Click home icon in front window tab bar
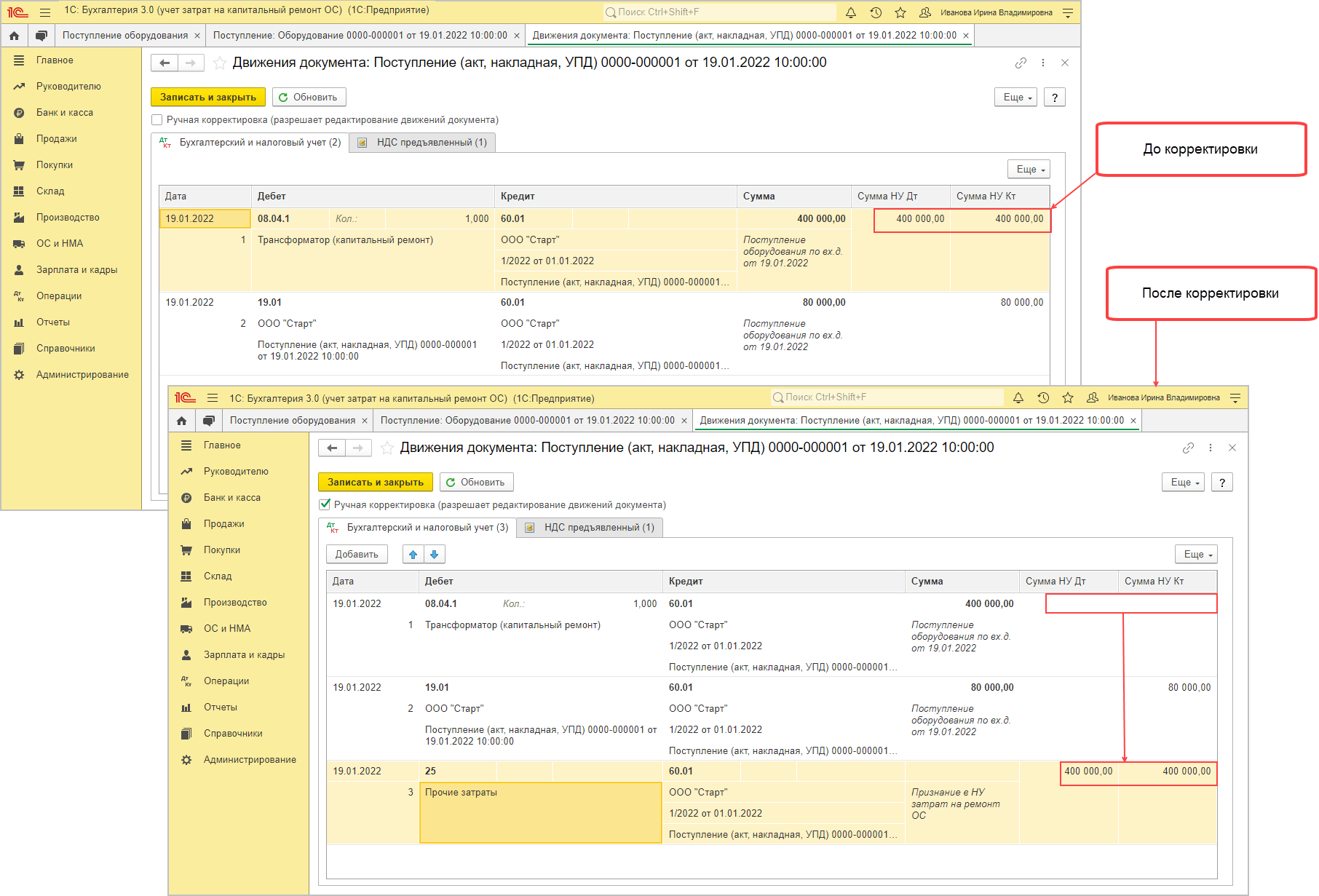Image resolution: width=1319 pixels, height=896 pixels. pyautogui.click(x=182, y=420)
